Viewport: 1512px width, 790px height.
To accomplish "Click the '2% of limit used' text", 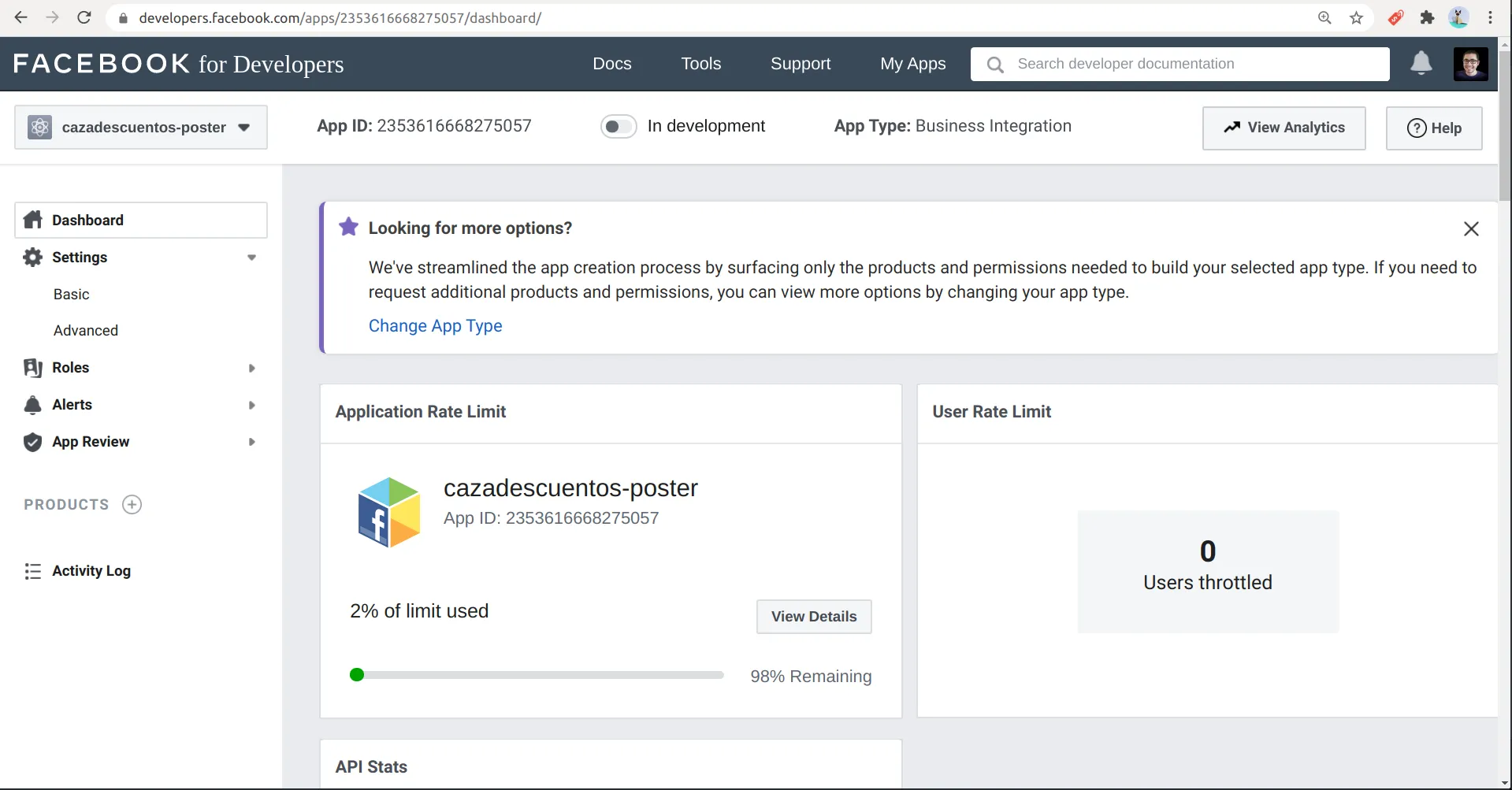I will (x=419, y=611).
